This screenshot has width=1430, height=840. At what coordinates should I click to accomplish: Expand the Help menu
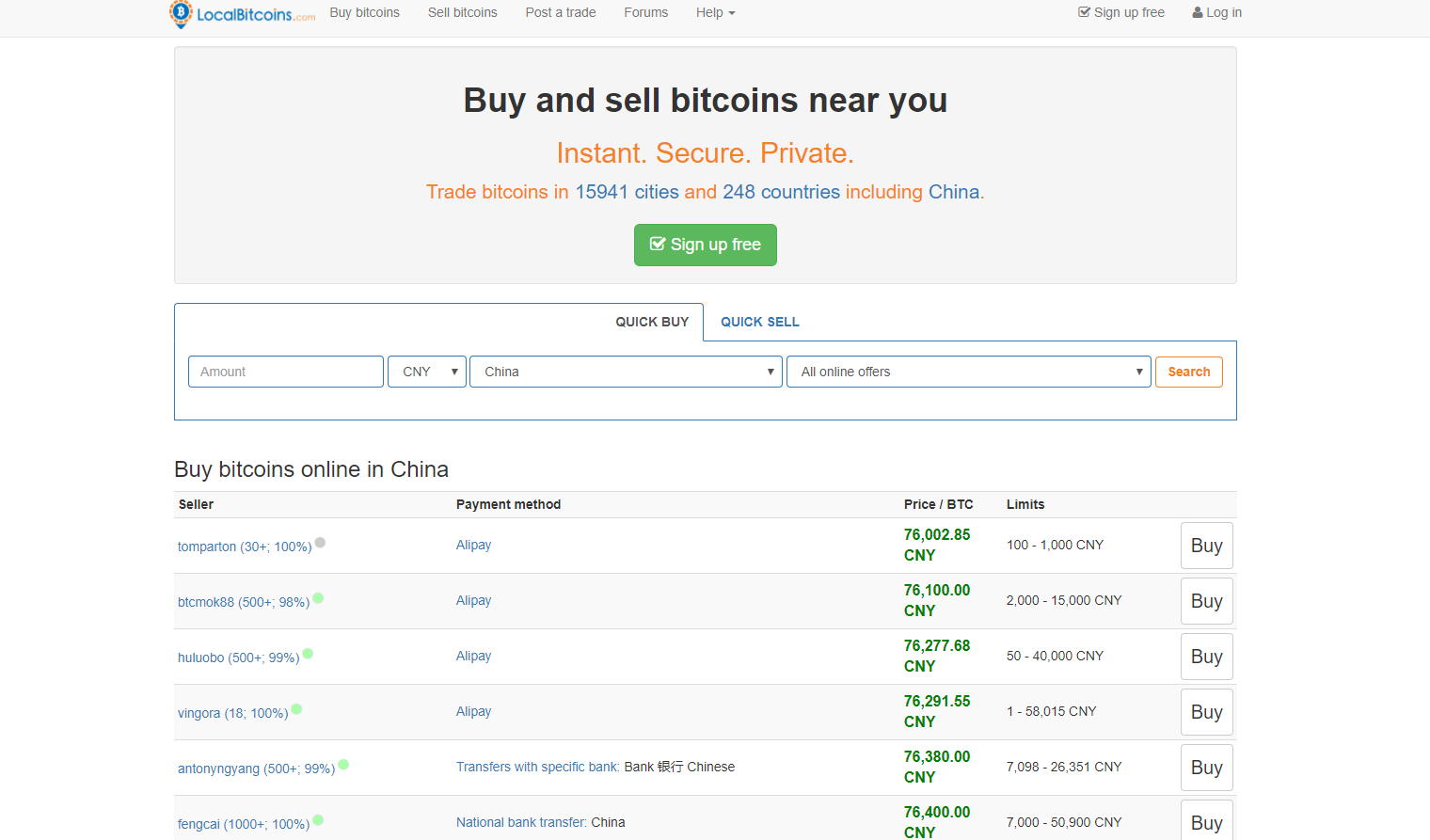click(715, 13)
